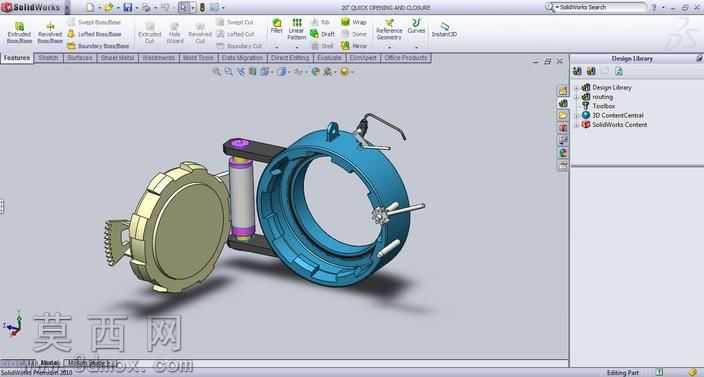Screen dimensions: 704x377
Task: Save the current document
Action: click(x=128, y=7)
